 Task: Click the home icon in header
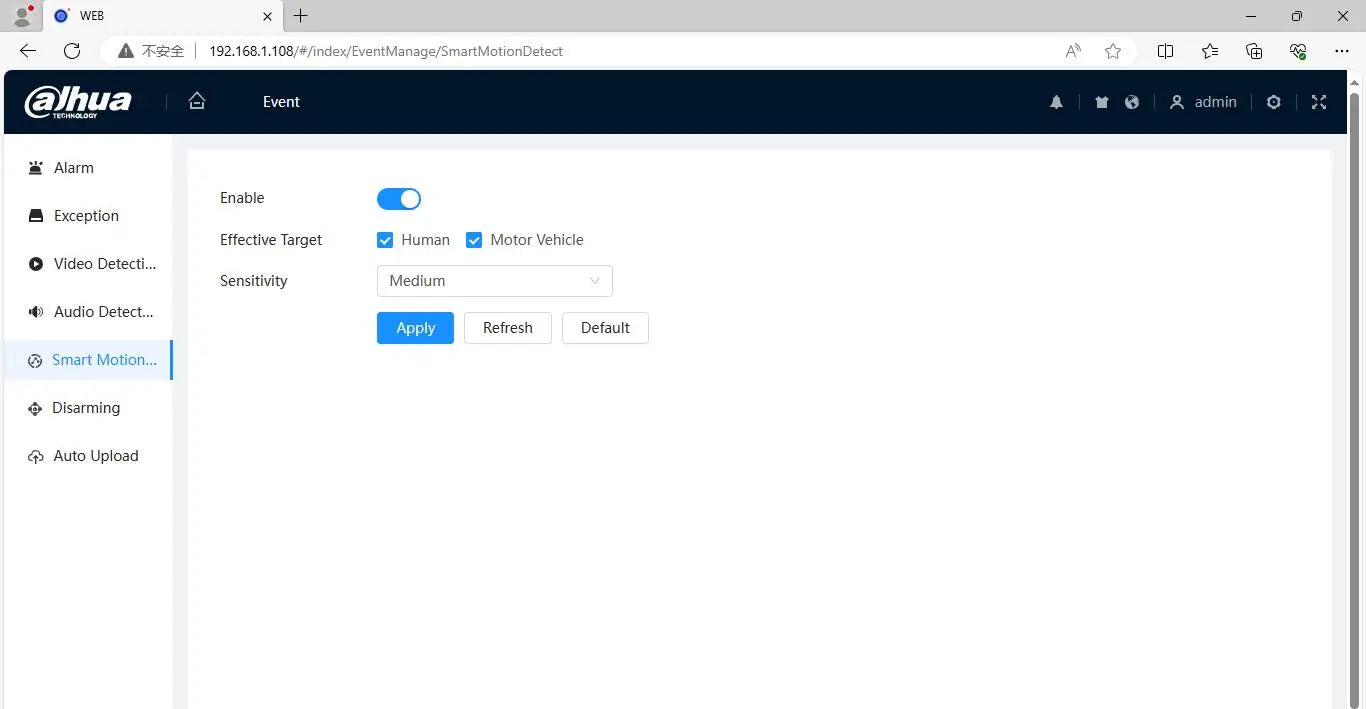[x=197, y=101]
